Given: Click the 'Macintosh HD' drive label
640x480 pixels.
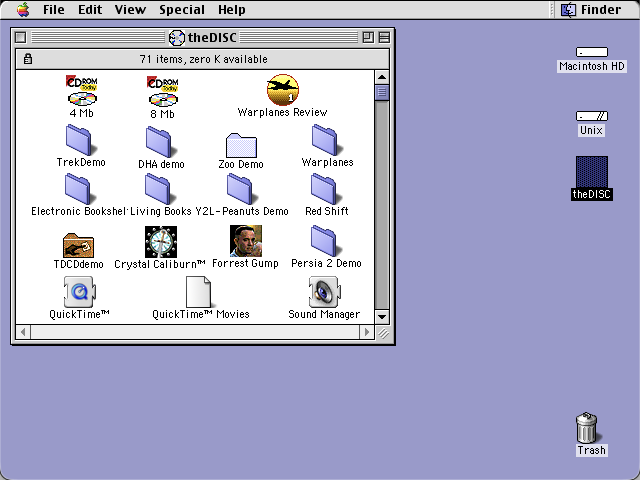Looking at the screenshot, I should point(592,66).
